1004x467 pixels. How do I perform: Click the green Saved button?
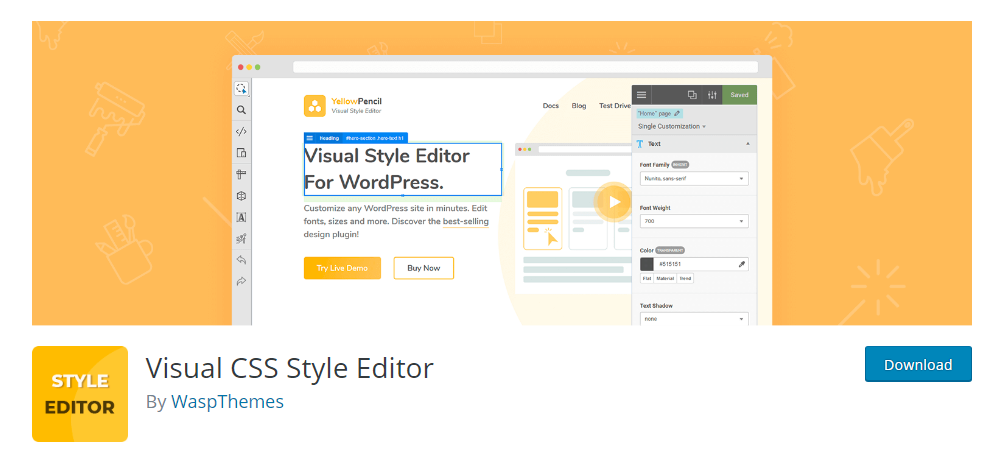pos(739,95)
